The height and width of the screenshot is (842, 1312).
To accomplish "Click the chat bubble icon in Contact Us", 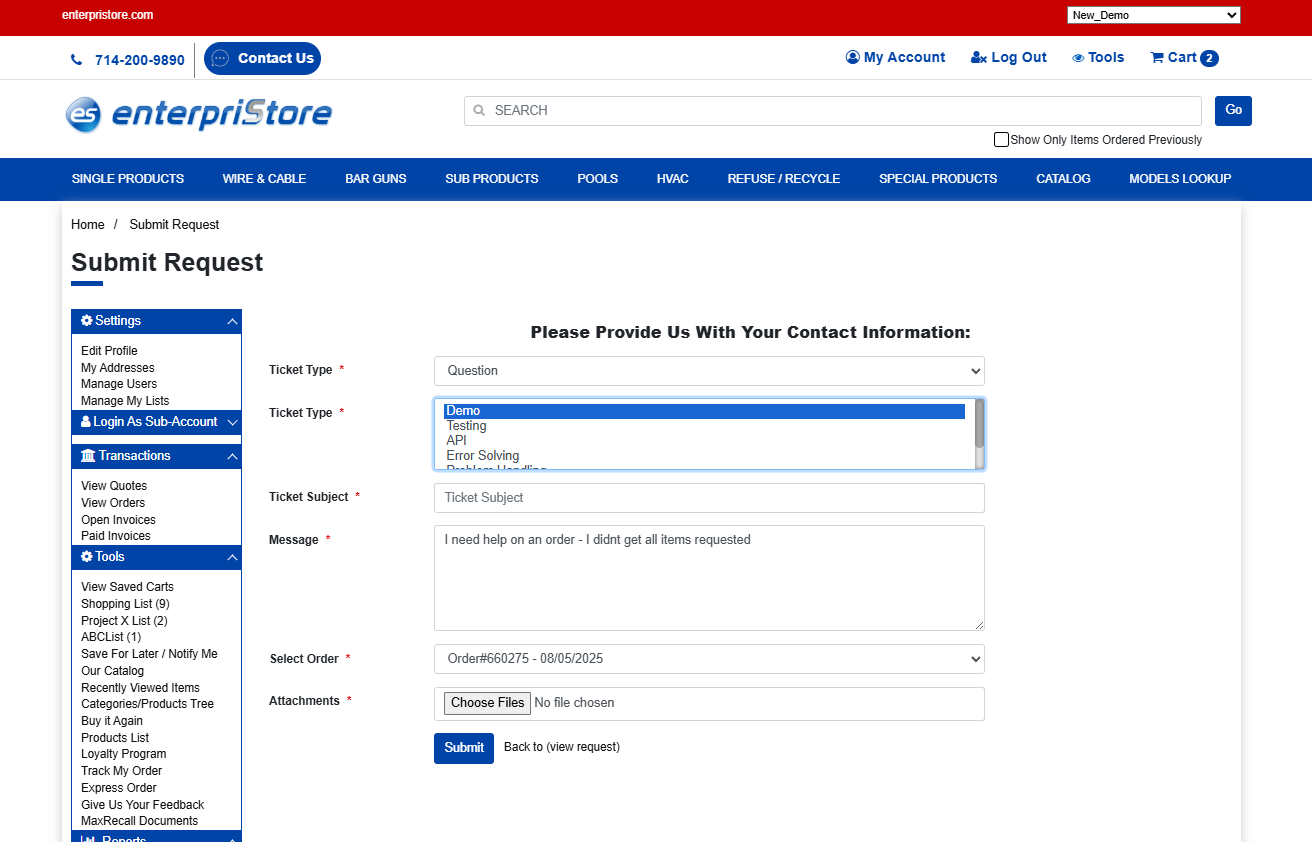I will click(220, 58).
